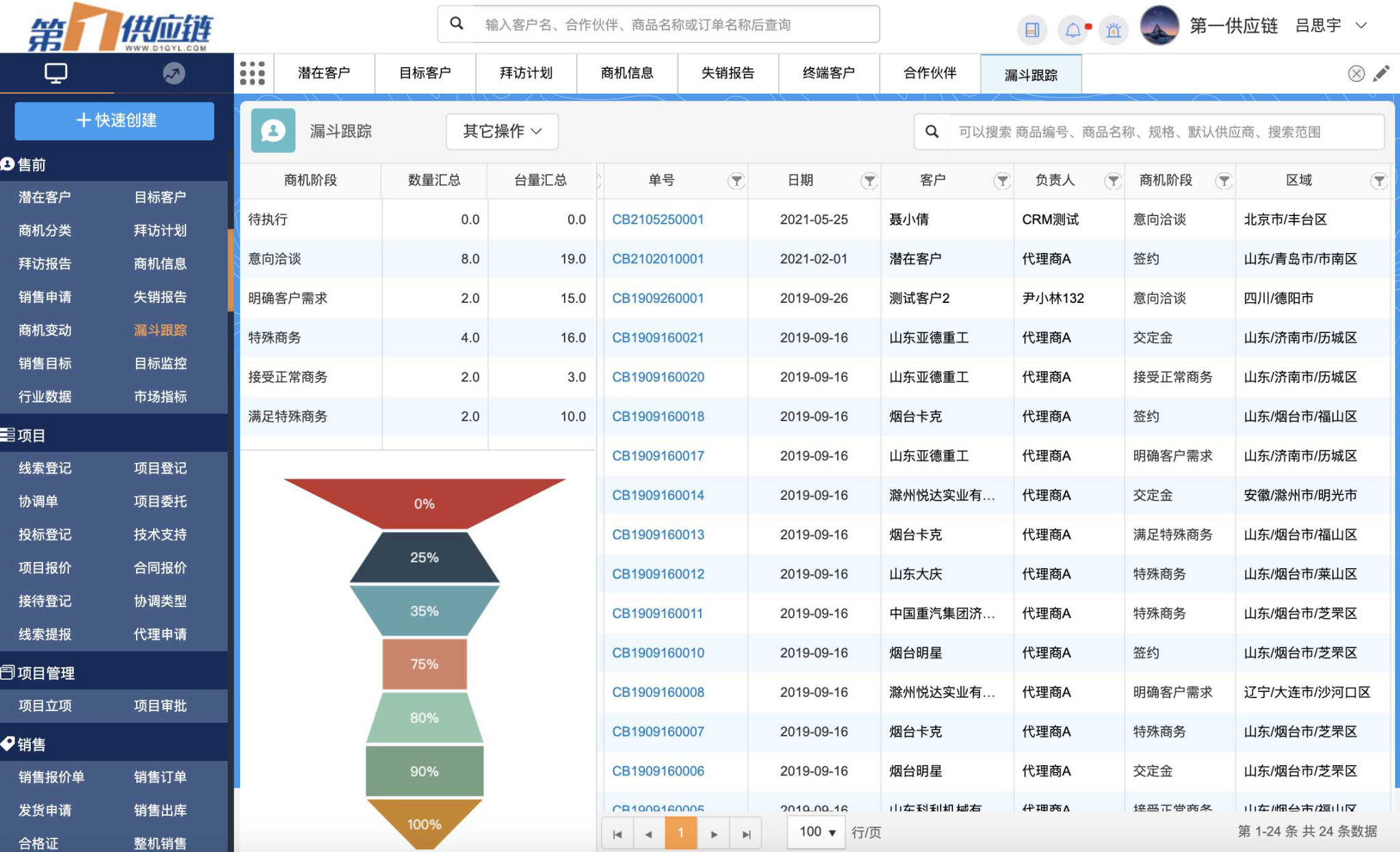Viewport: 1400px width, 852px height.
Task: Click the notification bell icon
Action: pos(1073,29)
